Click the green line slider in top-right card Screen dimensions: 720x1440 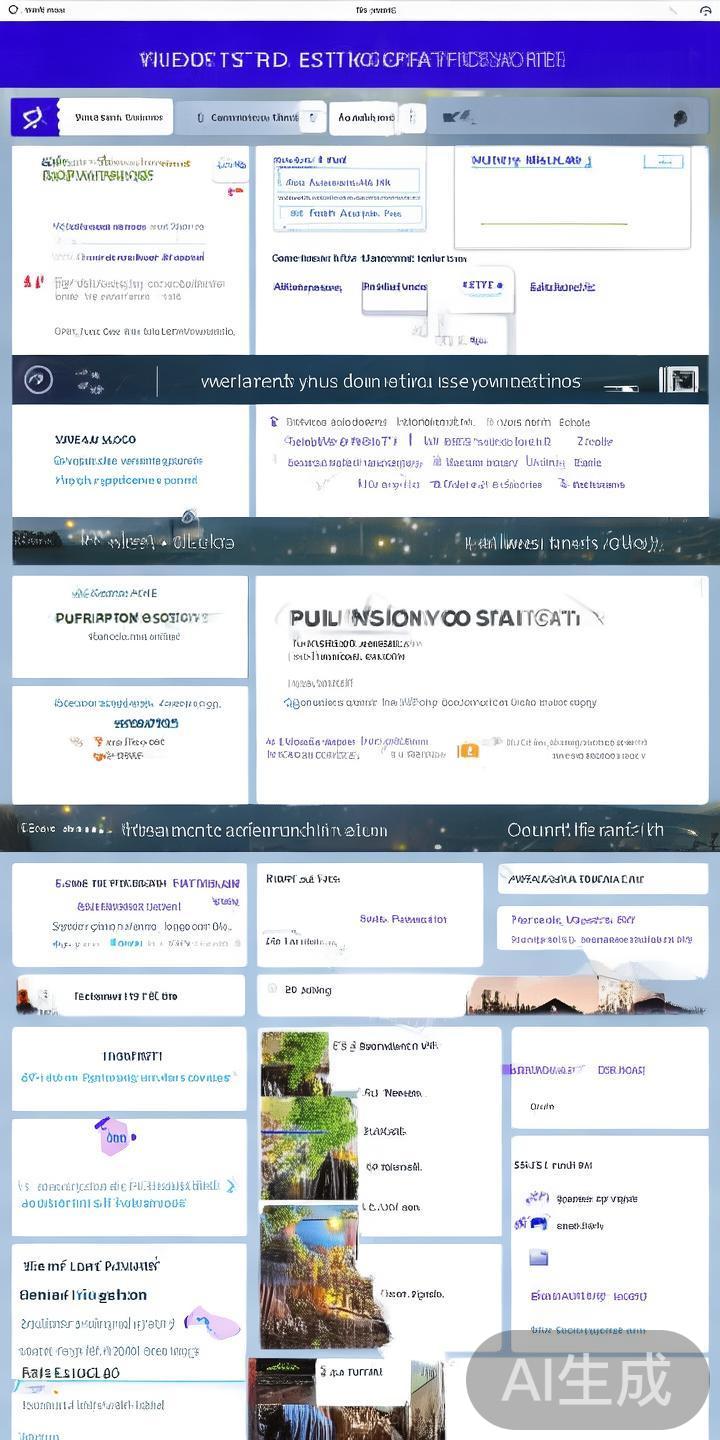pos(553,223)
